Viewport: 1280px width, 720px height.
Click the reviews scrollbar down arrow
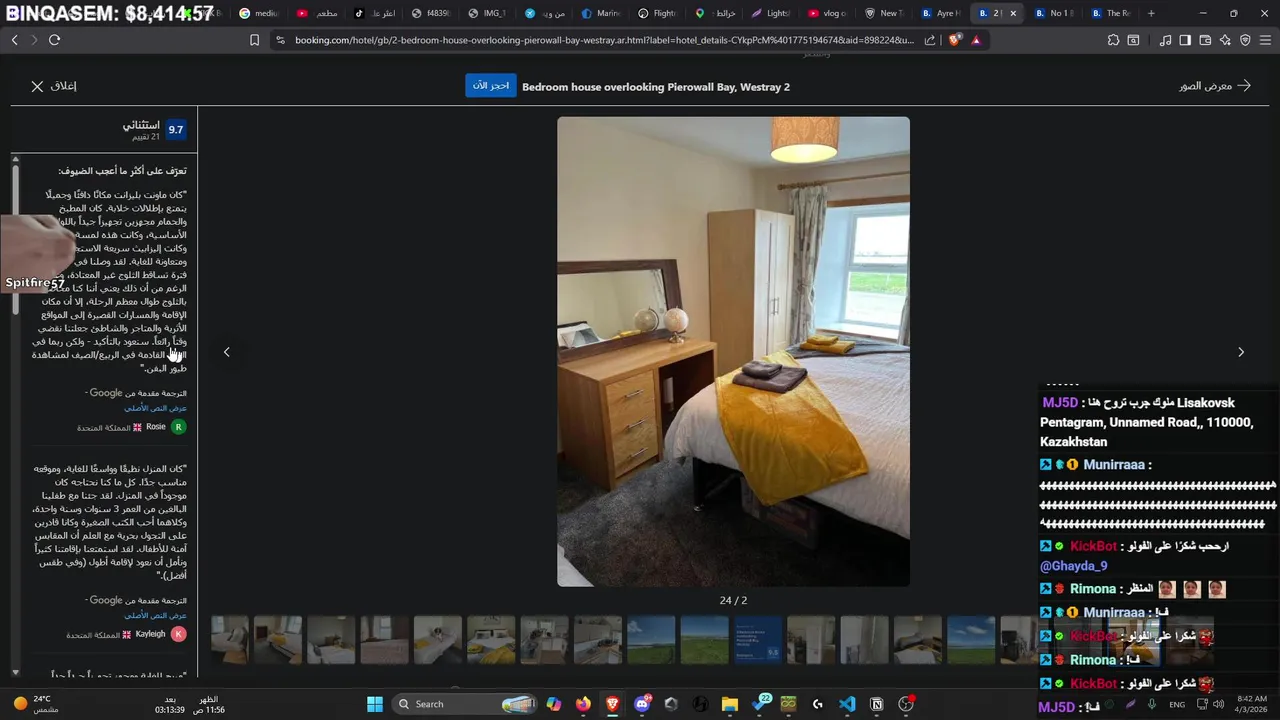[15, 673]
